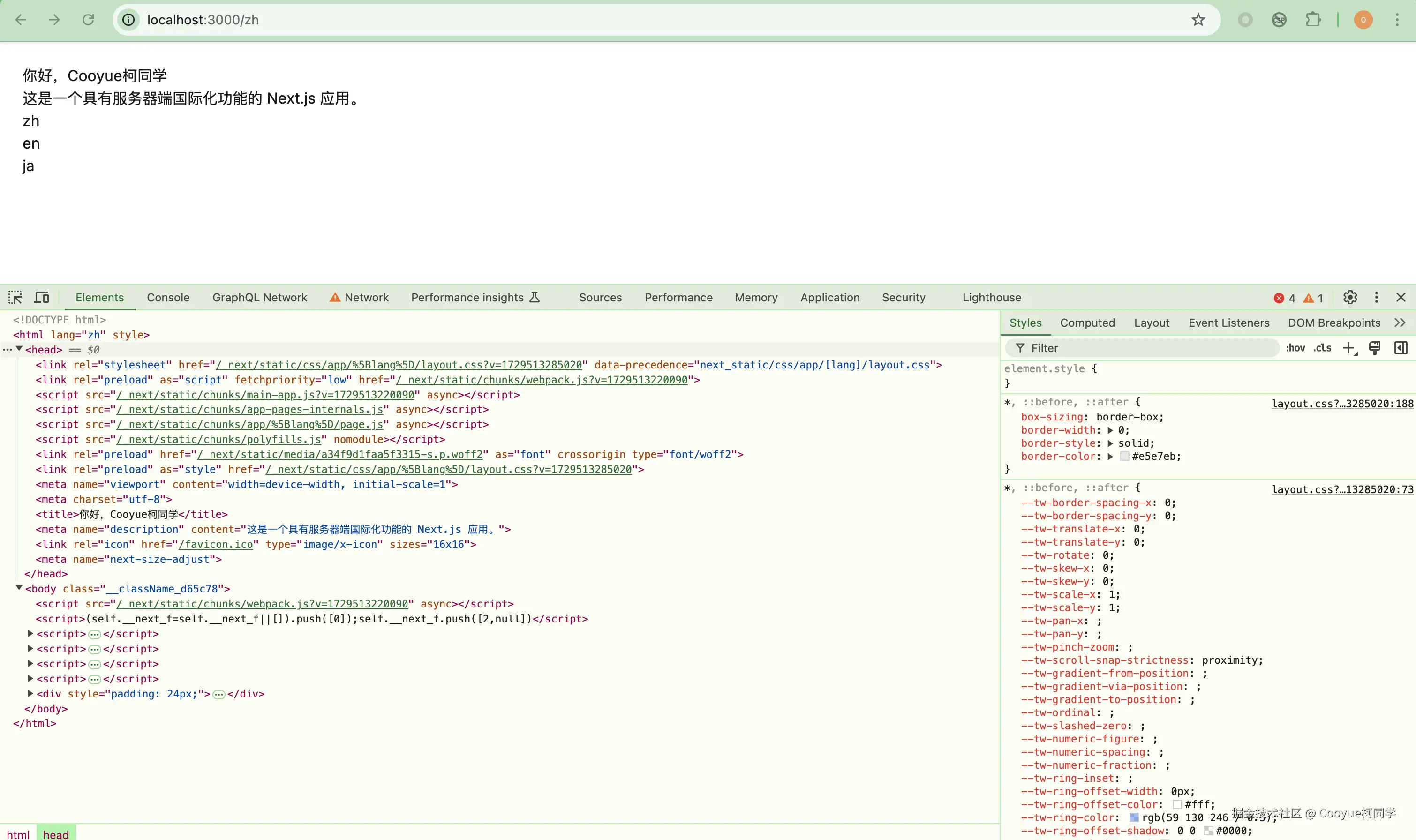The height and width of the screenshot is (840, 1416).
Task: Click the #e5e7eb border color swatch
Action: [x=1124, y=456]
